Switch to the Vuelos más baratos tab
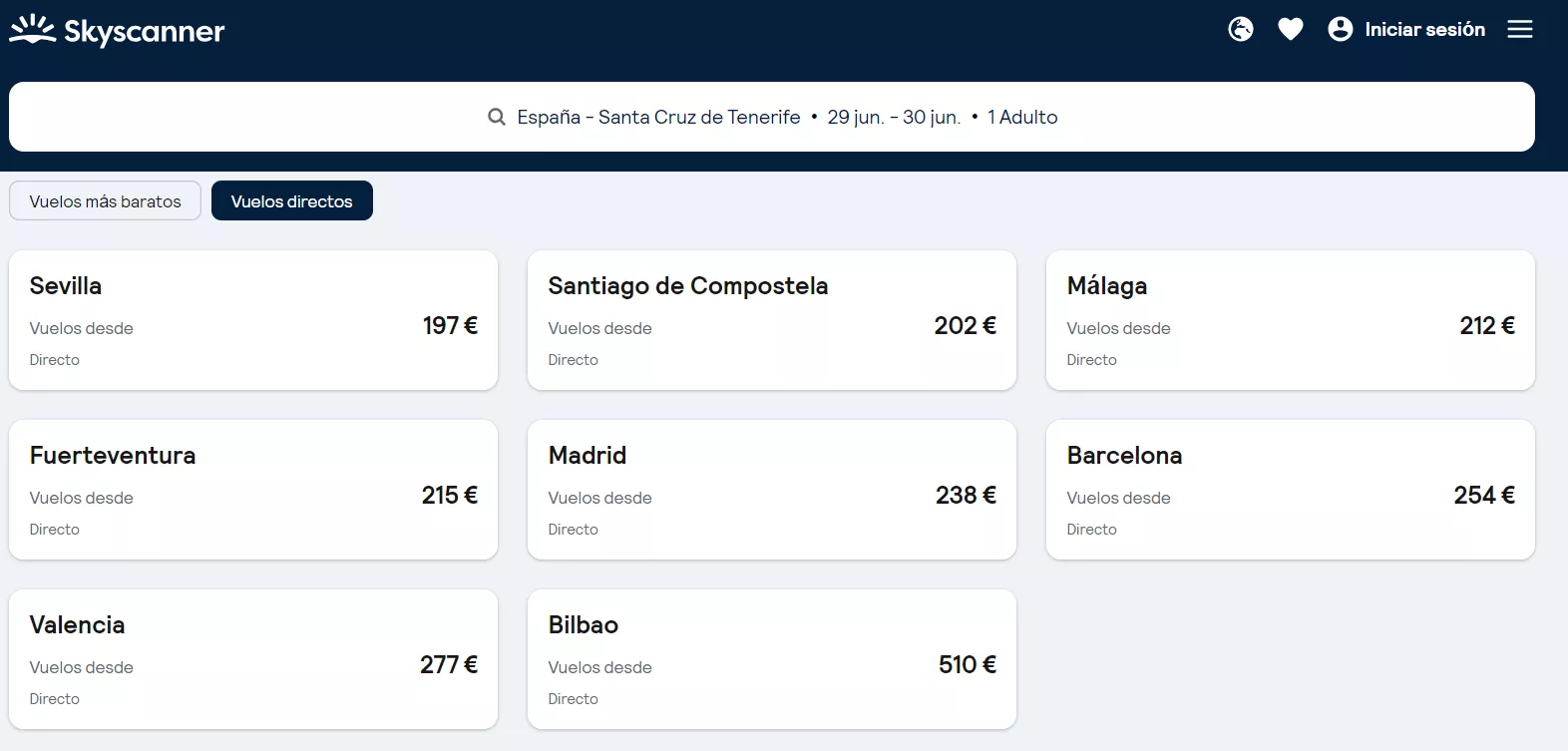The width and height of the screenshot is (1568, 751). (x=104, y=200)
